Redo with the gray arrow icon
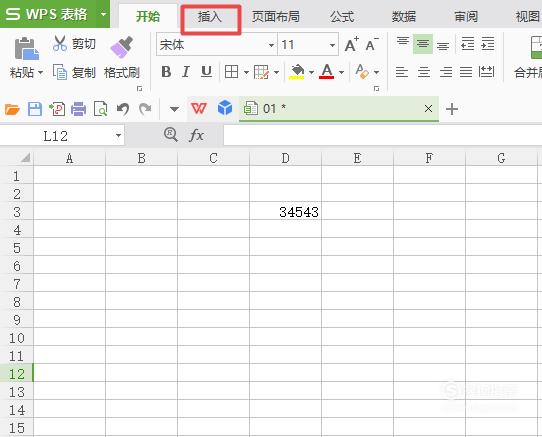The height and width of the screenshot is (437, 542). click(x=145, y=109)
